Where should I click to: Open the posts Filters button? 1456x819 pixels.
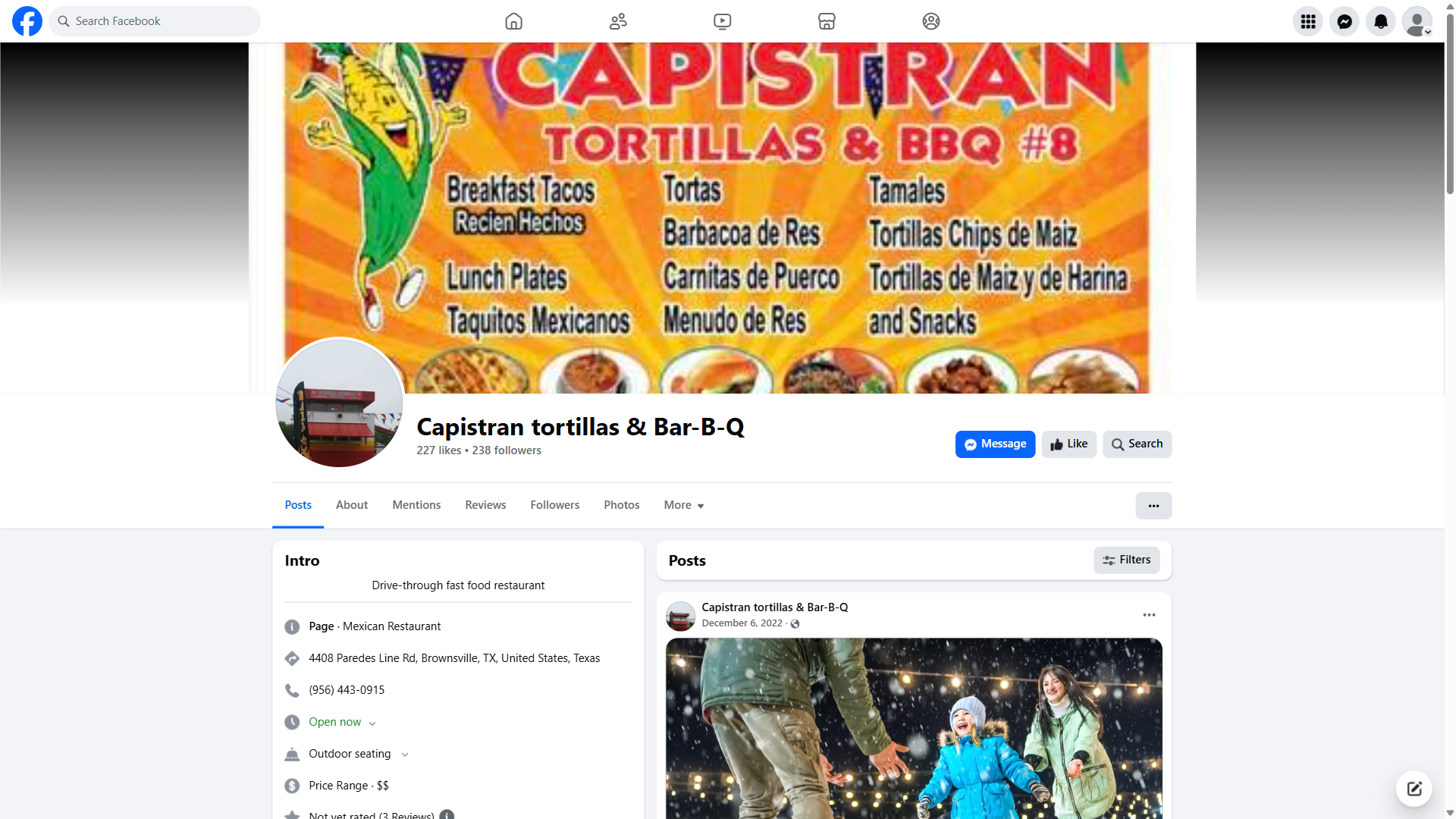pos(1127,560)
